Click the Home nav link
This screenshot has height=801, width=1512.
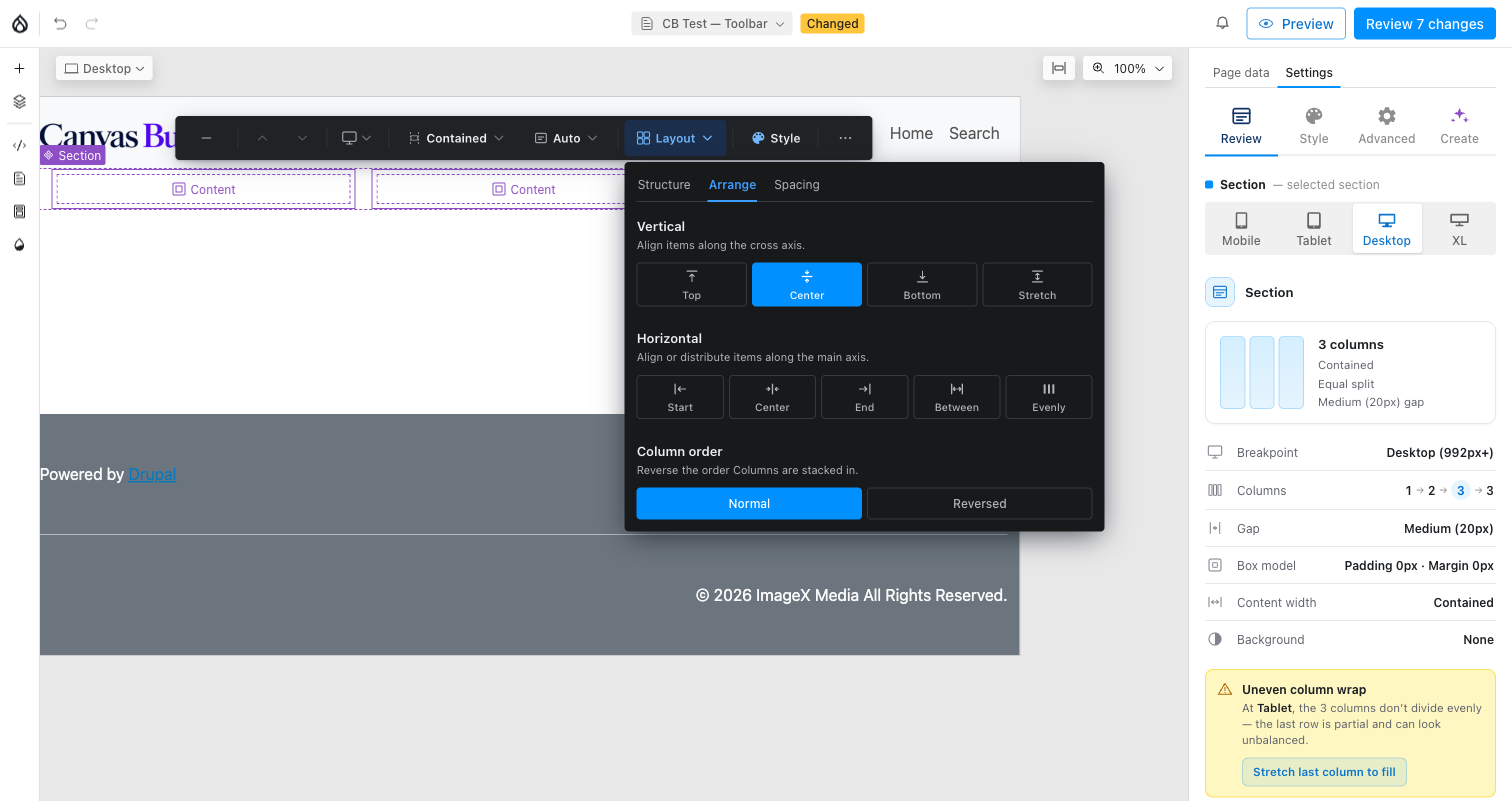tap(911, 133)
